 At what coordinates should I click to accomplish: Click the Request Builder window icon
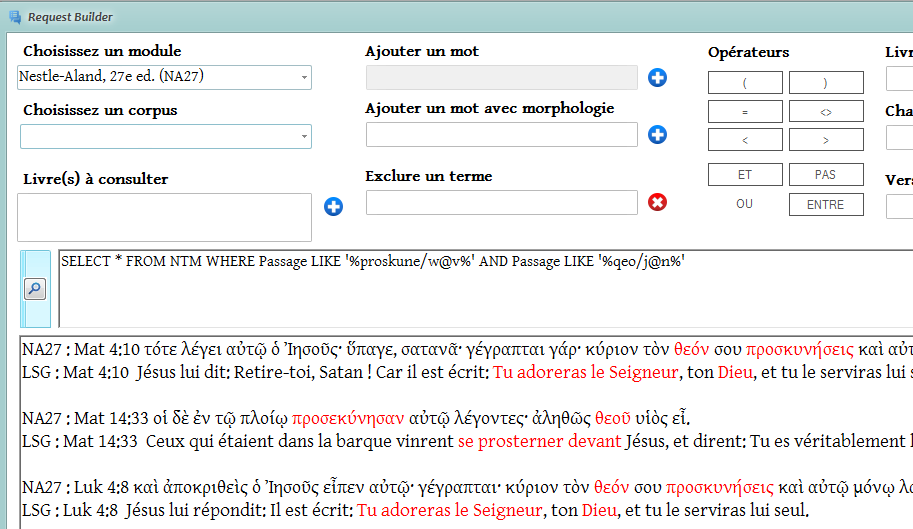(x=14, y=17)
